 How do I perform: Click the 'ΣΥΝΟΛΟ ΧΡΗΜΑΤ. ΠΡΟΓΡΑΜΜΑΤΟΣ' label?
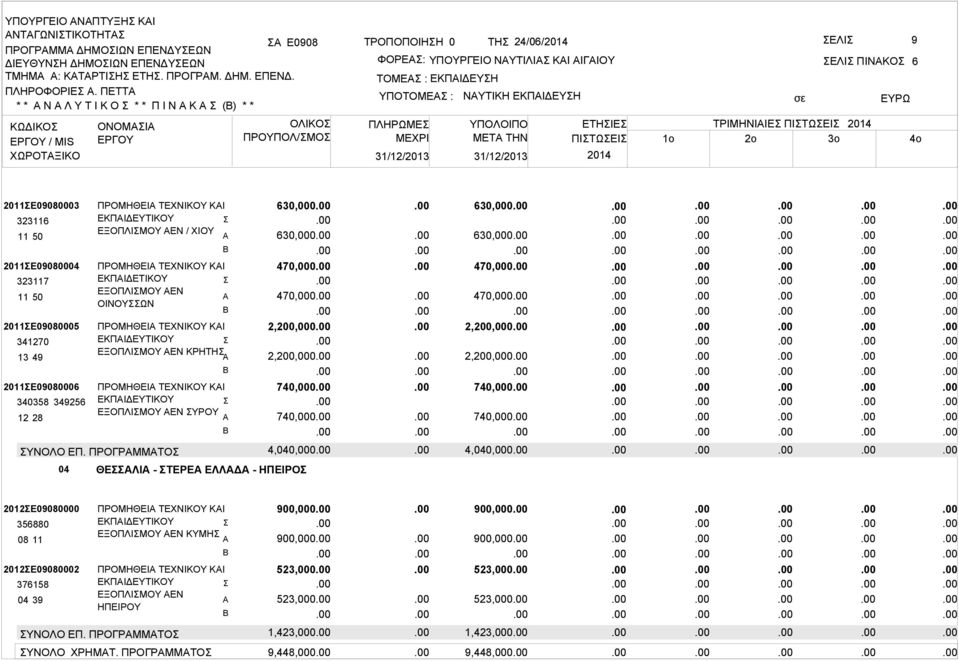coord(116,652)
